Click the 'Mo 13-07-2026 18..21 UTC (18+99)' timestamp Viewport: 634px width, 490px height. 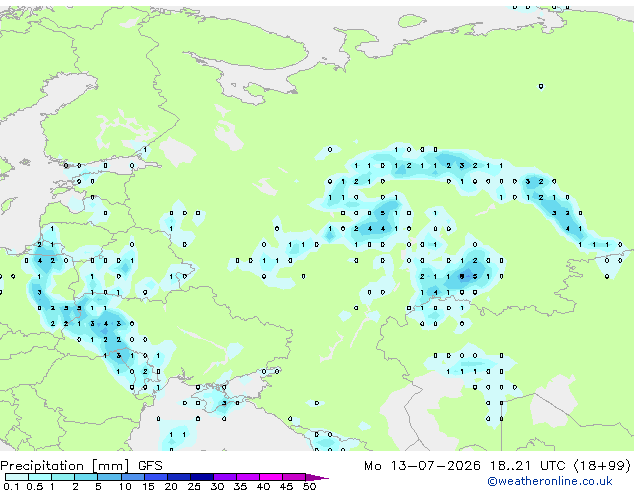pyautogui.click(x=497, y=466)
